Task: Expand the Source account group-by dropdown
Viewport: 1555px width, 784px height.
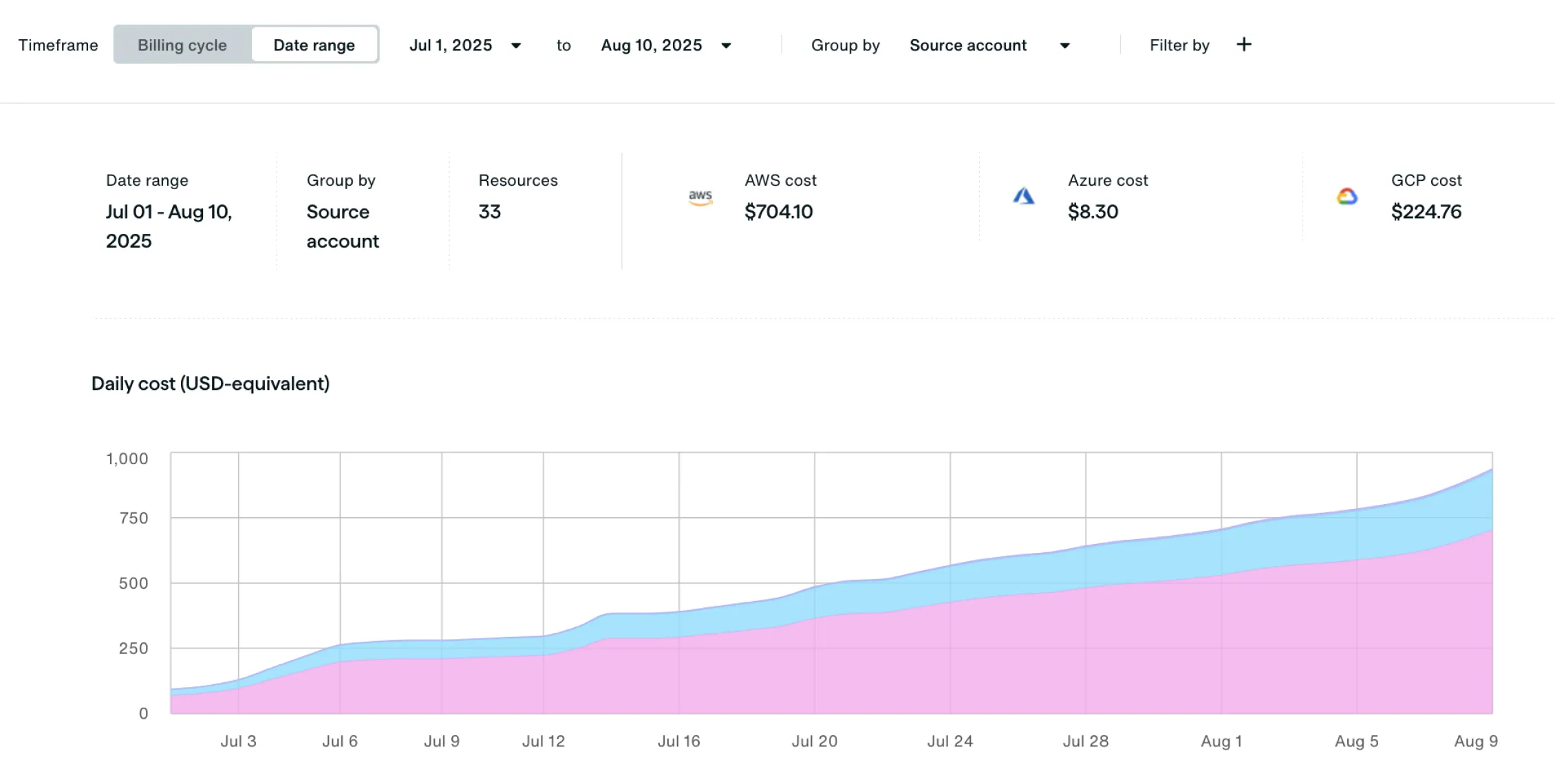Action: (968, 45)
